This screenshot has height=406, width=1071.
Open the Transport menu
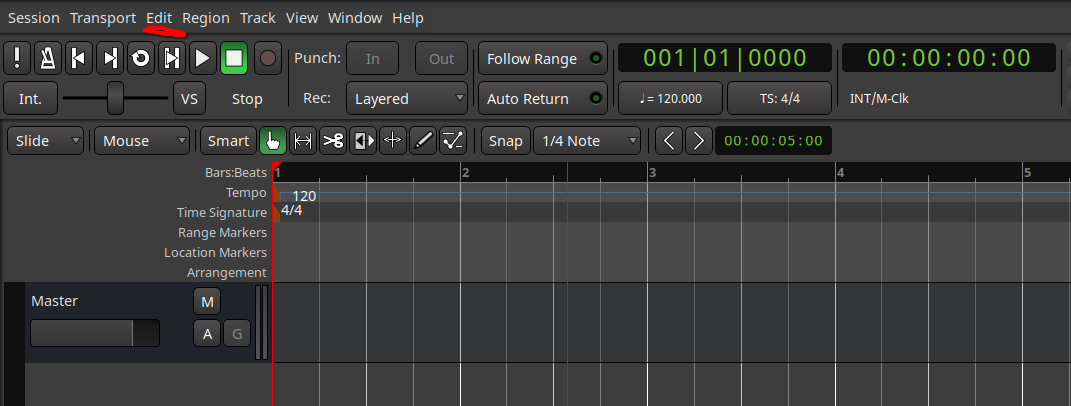click(x=103, y=18)
